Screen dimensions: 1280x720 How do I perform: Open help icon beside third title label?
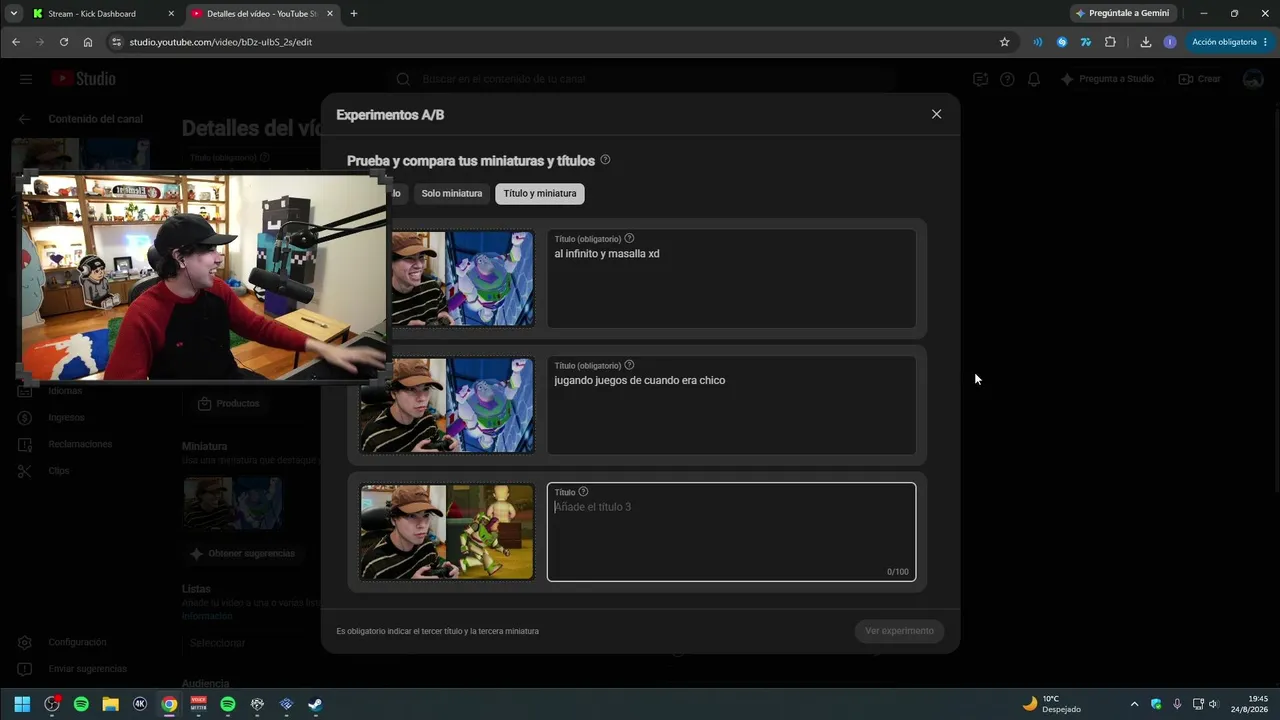coord(583,492)
